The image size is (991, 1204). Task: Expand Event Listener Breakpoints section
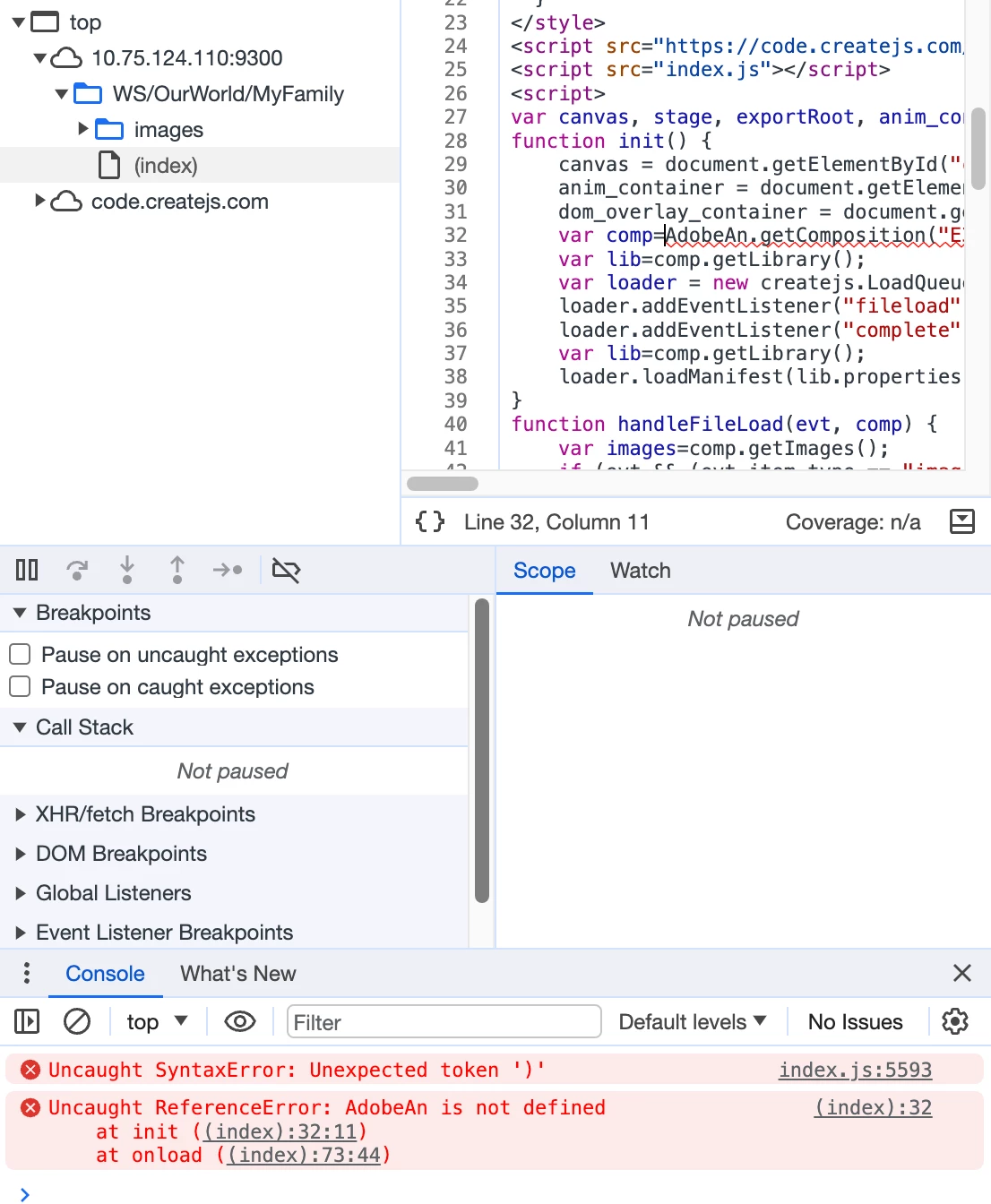click(21, 933)
